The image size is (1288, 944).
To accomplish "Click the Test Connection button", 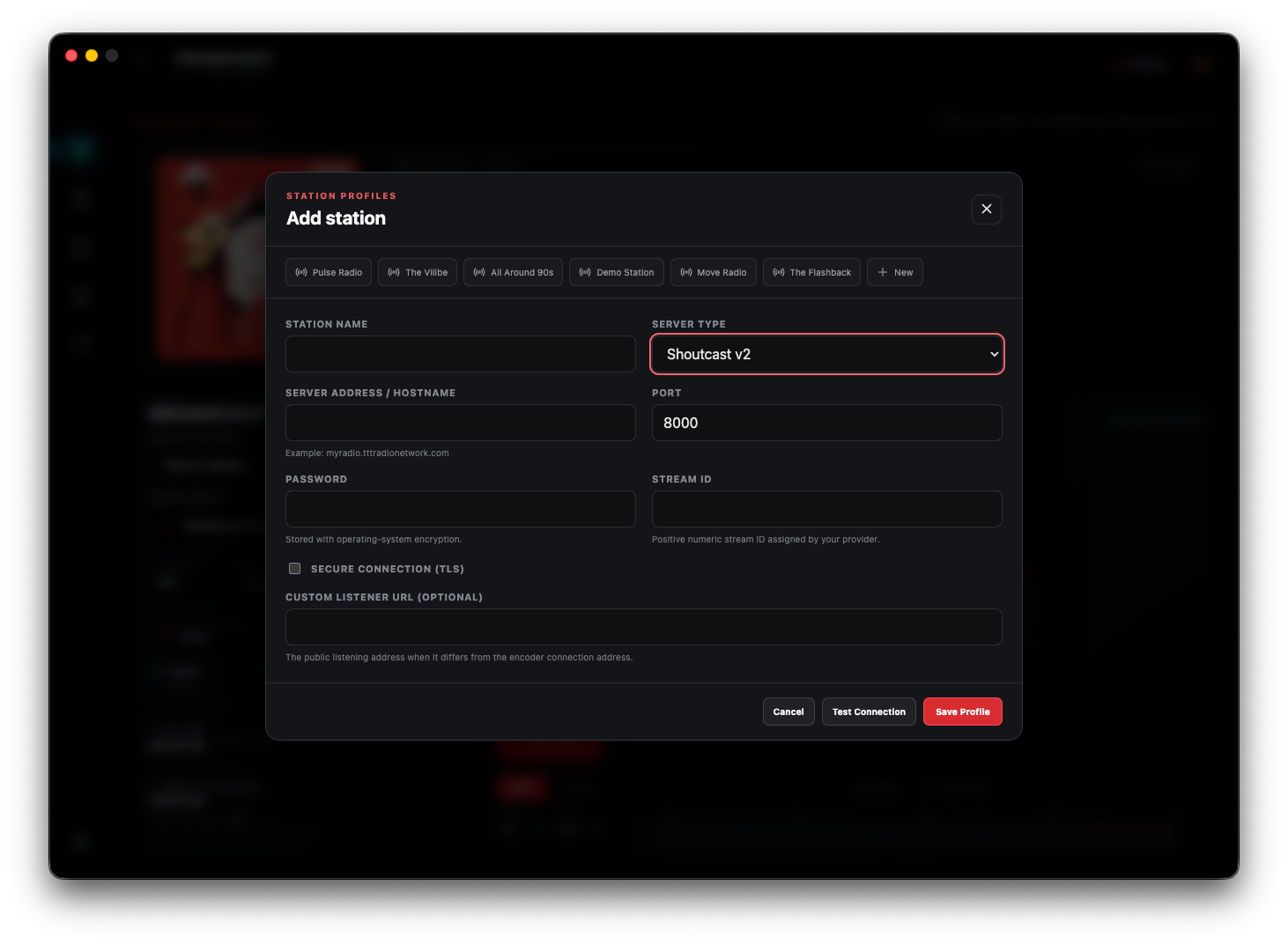I will tap(869, 712).
